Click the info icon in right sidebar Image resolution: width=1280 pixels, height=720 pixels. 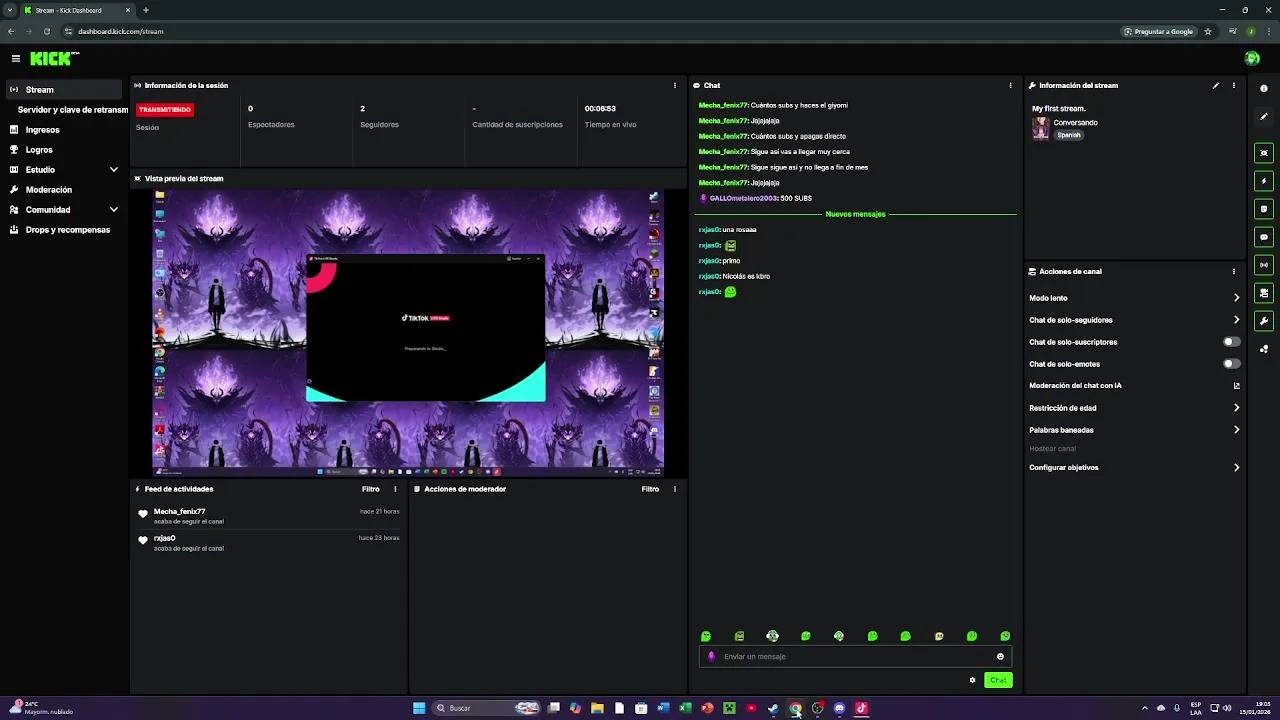(1264, 88)
